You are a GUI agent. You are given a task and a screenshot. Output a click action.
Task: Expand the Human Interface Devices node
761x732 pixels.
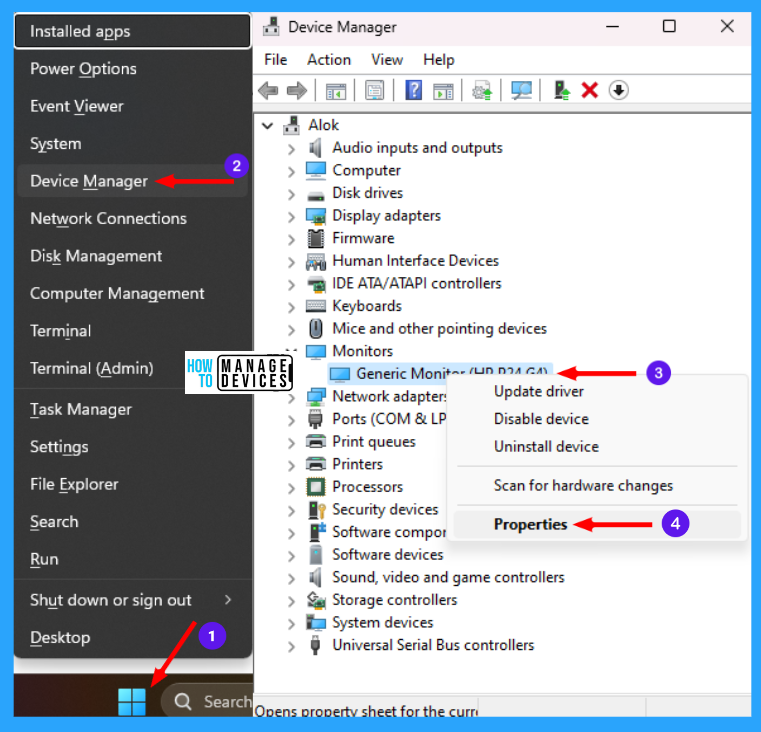(291, 262)
